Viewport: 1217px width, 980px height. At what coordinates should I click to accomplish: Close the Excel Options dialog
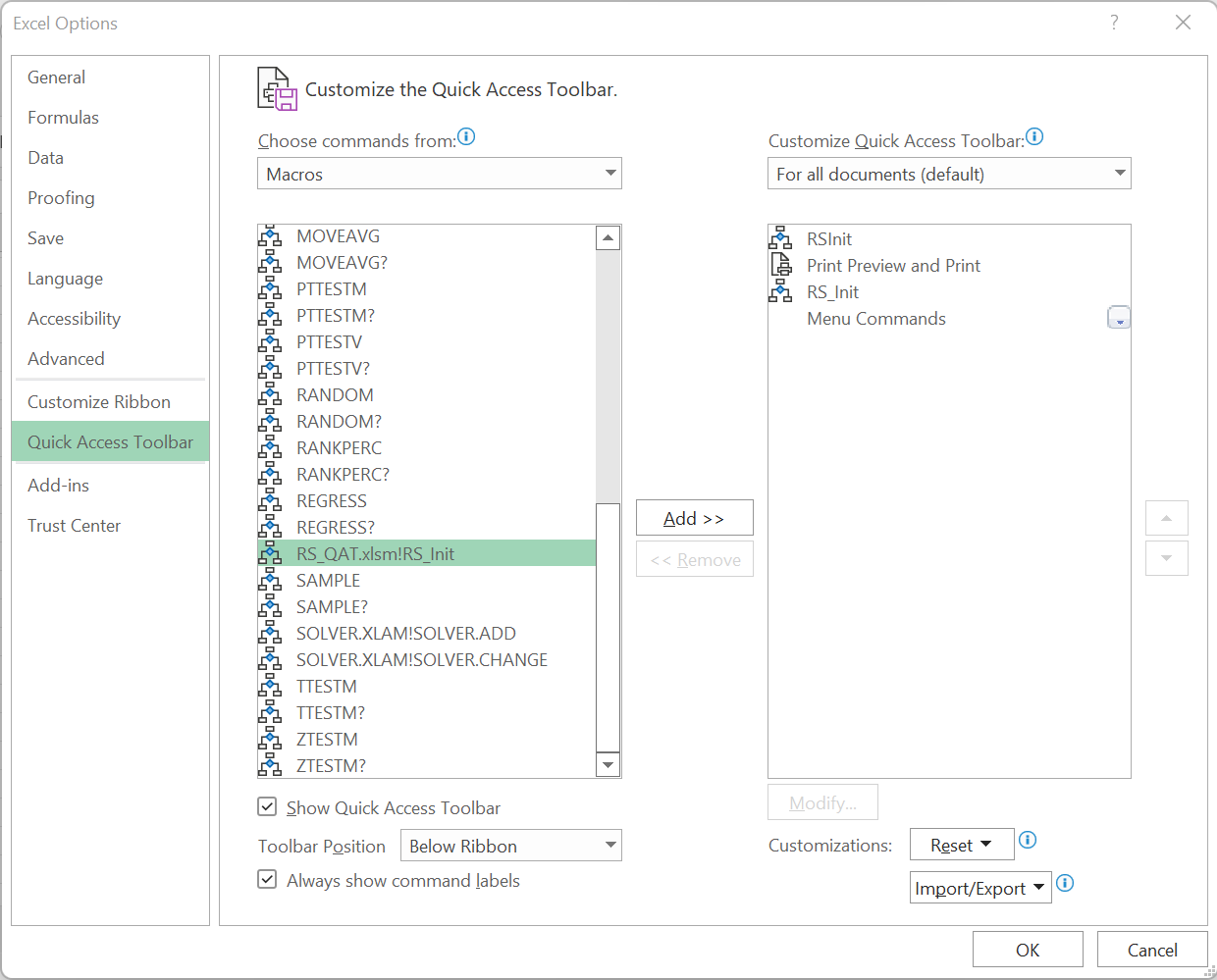pos(1184,23)
